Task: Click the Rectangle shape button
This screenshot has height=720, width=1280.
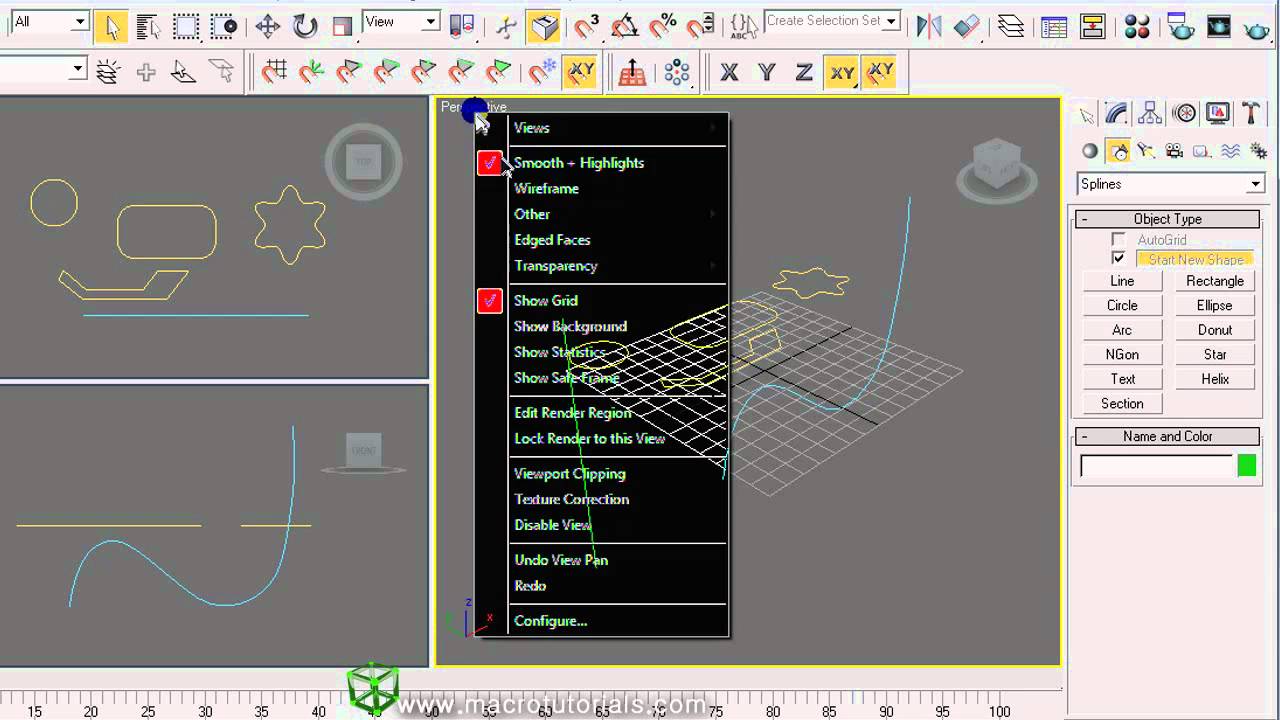Action: click(x=1215, y=281)
